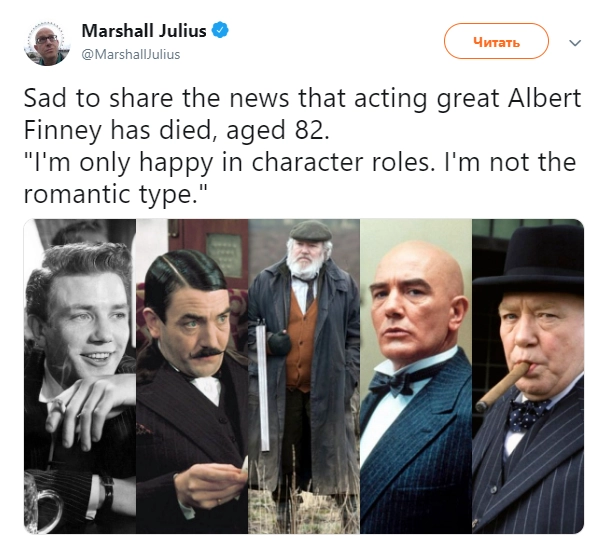This screenshot has width=600, height=547.
Task: Open the black-and-white photo of the smiling man
Action: click(80, 376)
